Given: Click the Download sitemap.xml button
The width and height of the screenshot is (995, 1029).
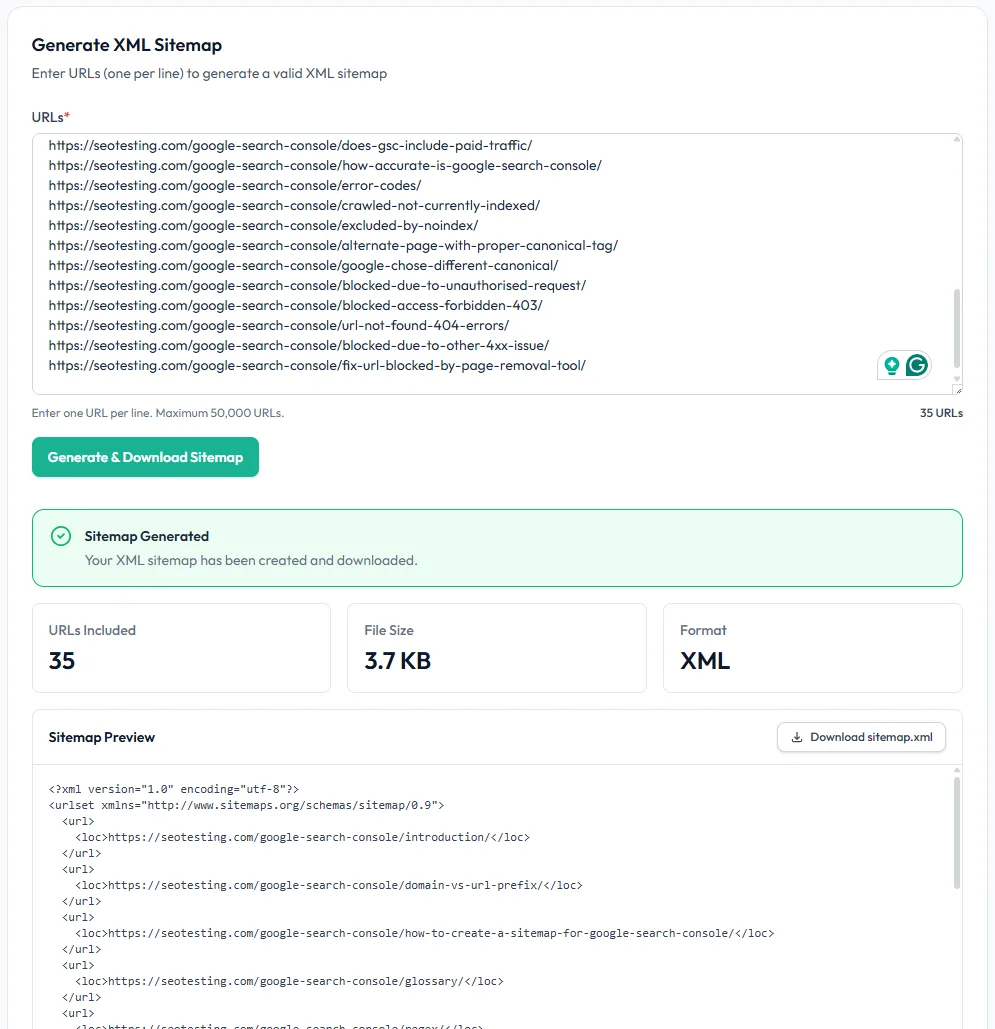Looking at the screenshot, I should pyautogui.click(x=861, y=737).
